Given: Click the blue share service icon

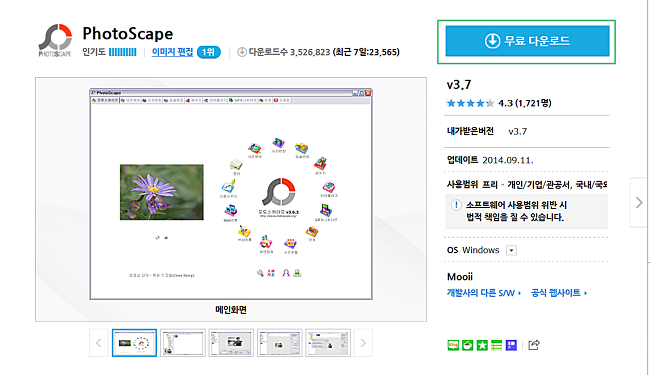Looking at the screenshot, I should coord(512,345).
